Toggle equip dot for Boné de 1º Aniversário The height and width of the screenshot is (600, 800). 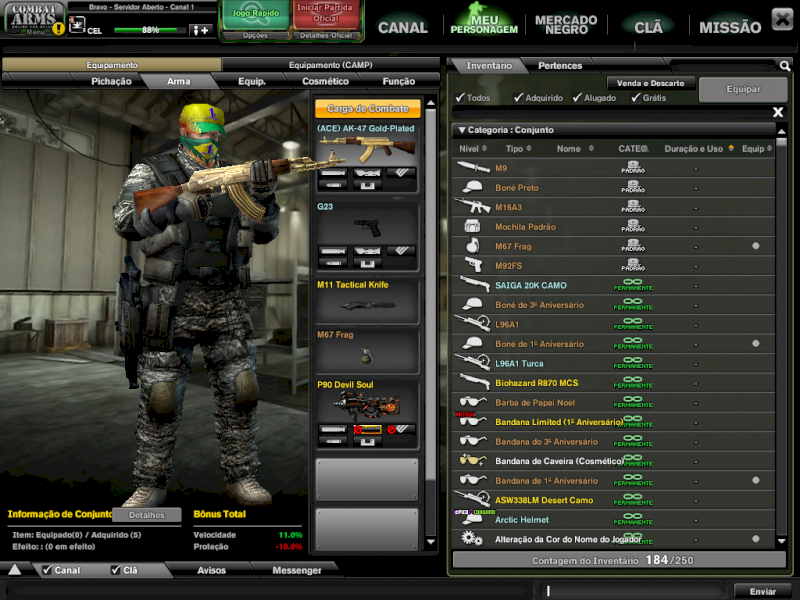(x=756, y=343)
